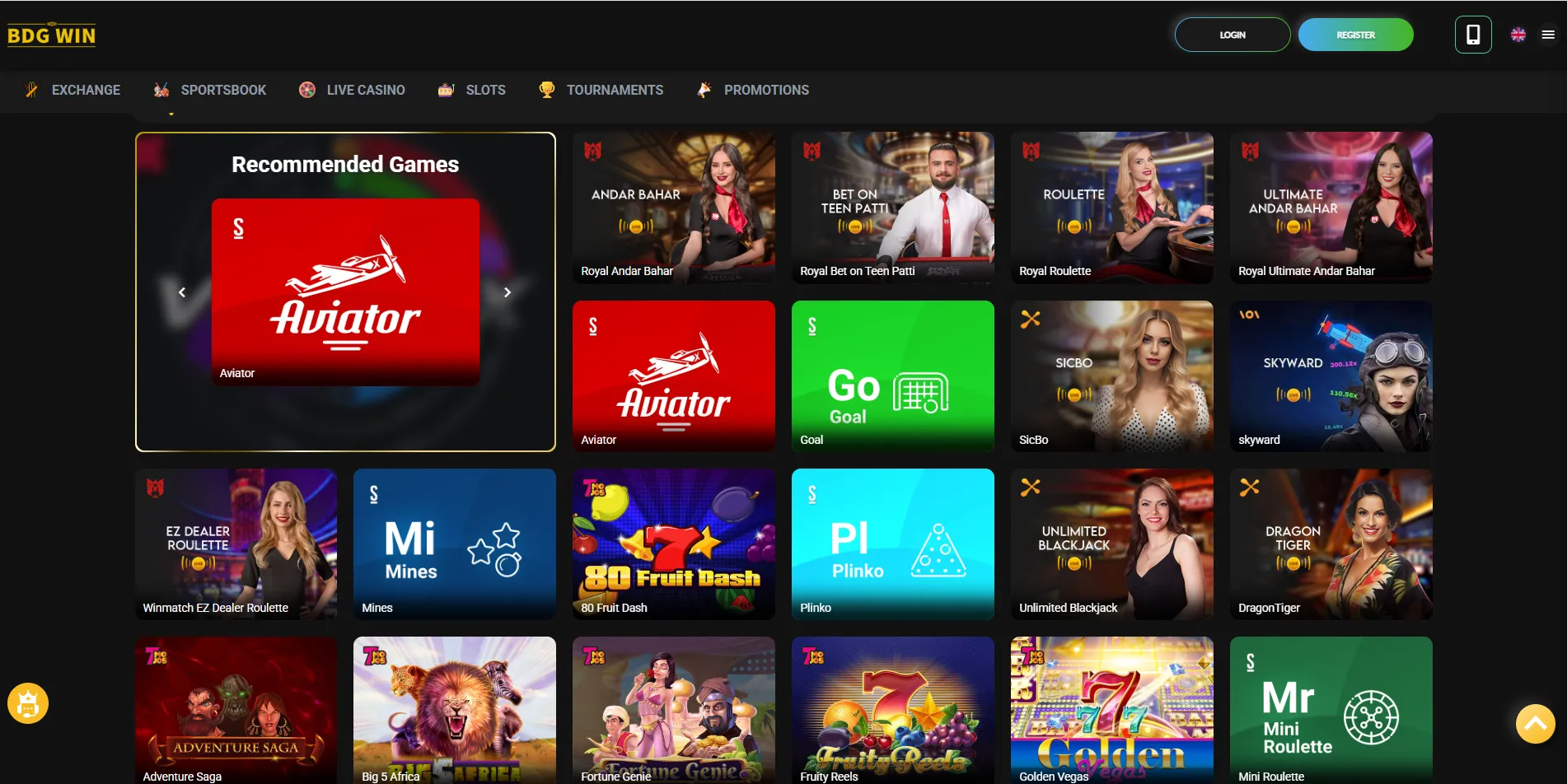Click the Tournaments trophy icon
The image size is (1567, 784).
point(547,90)
